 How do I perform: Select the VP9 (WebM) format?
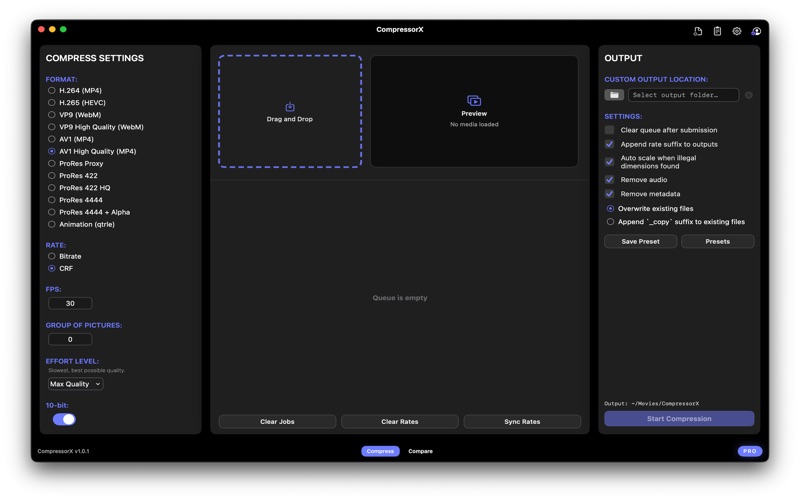pyautogui.click(x=74, y=115)
